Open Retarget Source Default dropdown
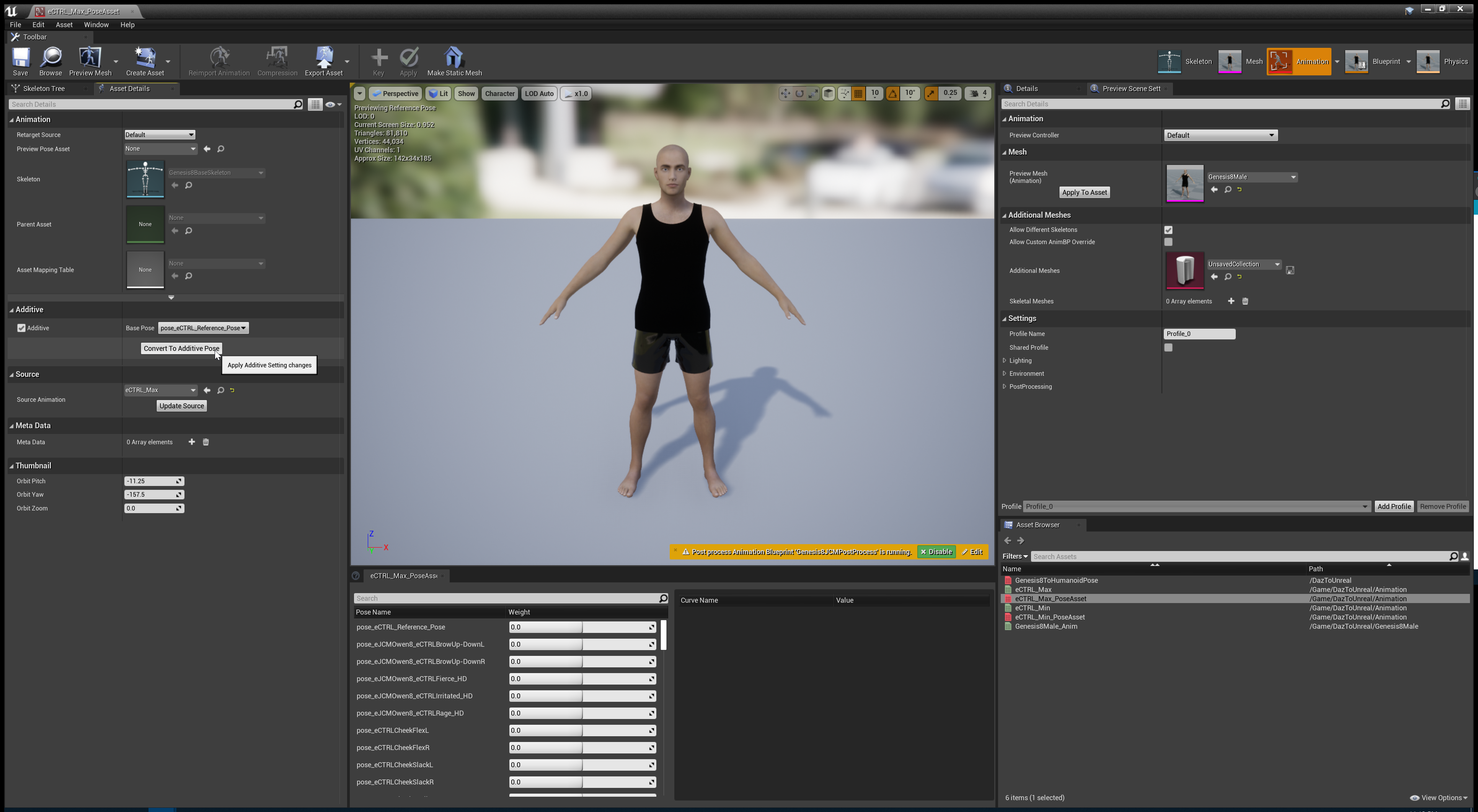The height and width of the screenshot is (812, 1478). coord(160,135)
